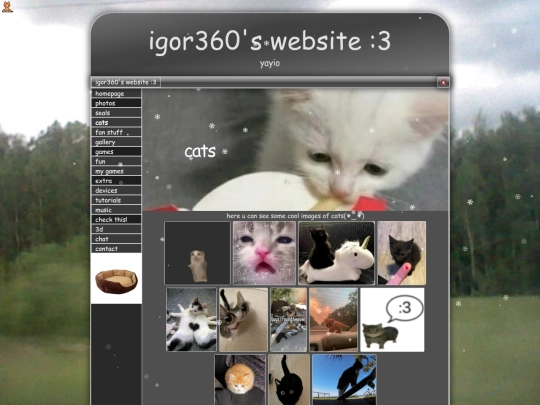This screenshot has width=540, height=405.
Task: Open the seals section
Action: (x=116, y=113)
